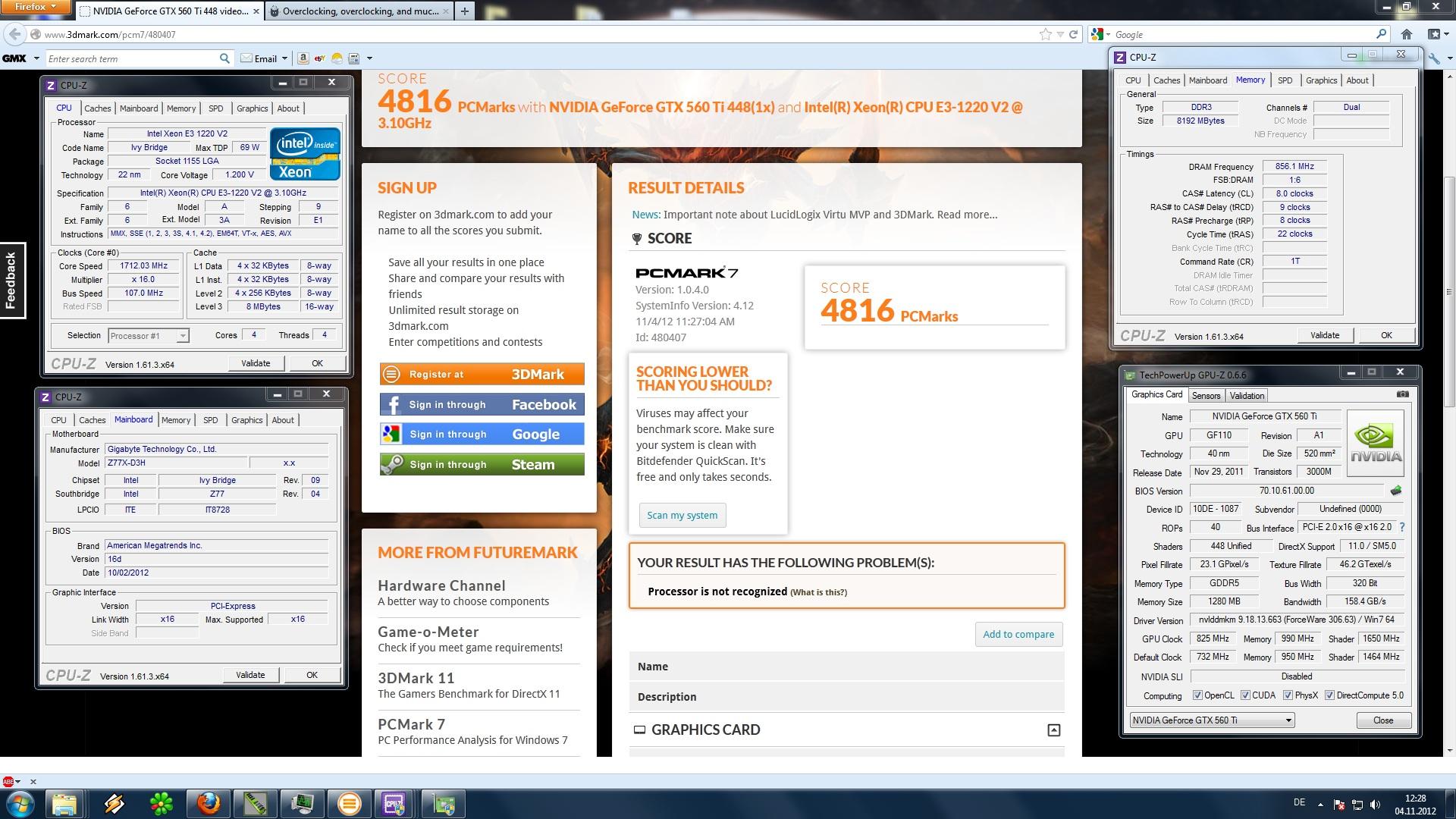Click the GMX toolbar search magnifier
This screenshot has width=1456, height=819.
pos(224,58)
